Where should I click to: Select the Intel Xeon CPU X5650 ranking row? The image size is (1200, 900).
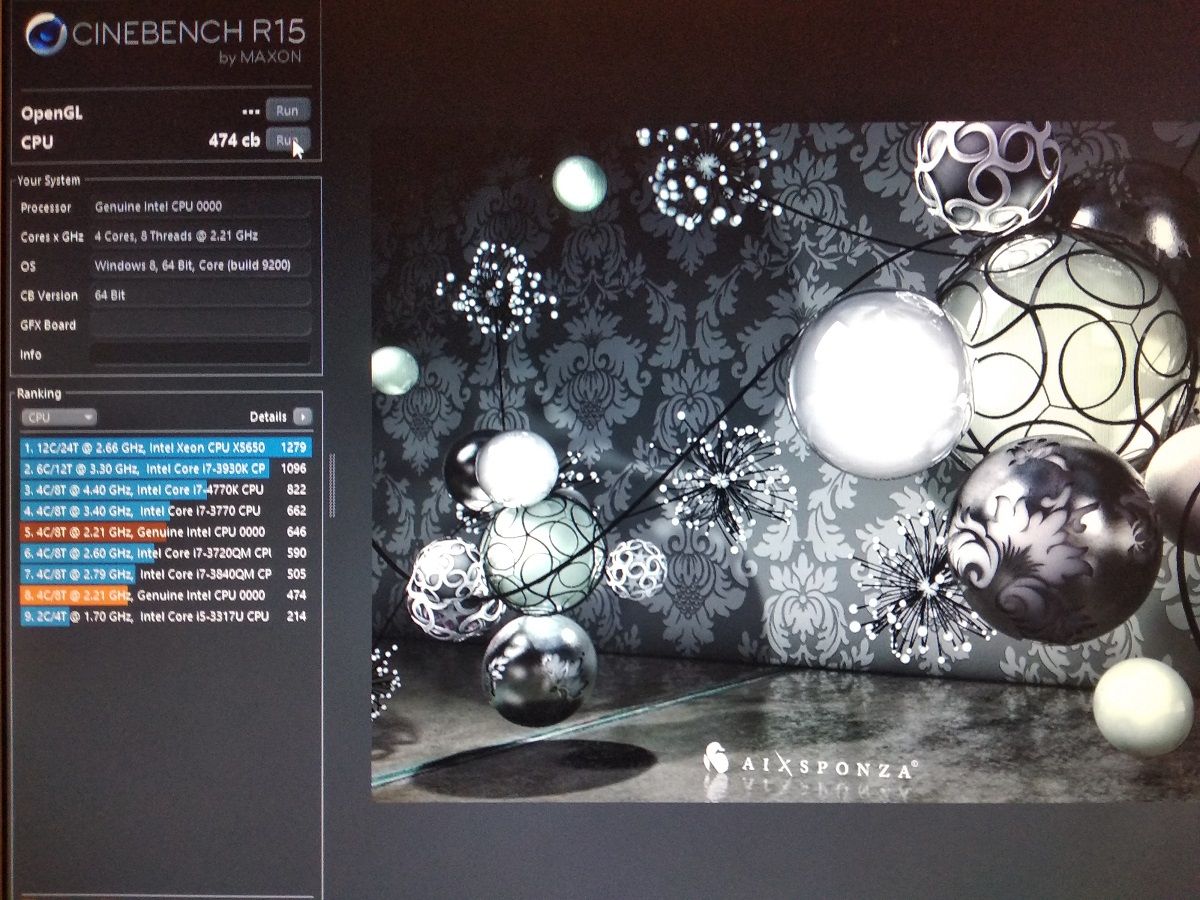pos(167,447)
